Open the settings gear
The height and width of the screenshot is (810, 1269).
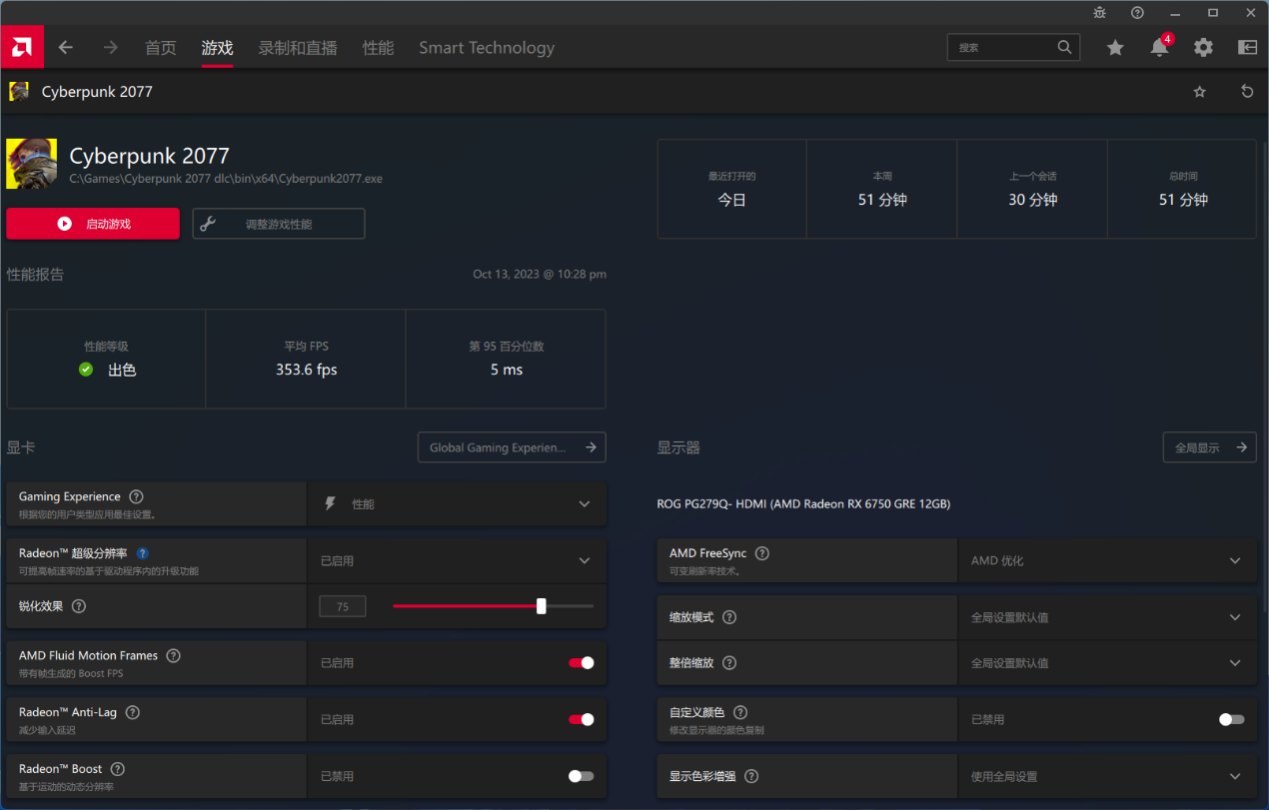pyautogui.click(x=1203, y=47)
